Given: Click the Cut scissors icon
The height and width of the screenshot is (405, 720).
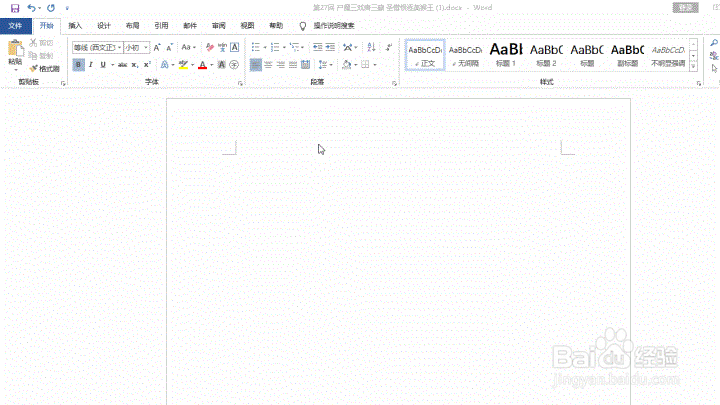Looking at the screenshot, I should click(33, 43).
